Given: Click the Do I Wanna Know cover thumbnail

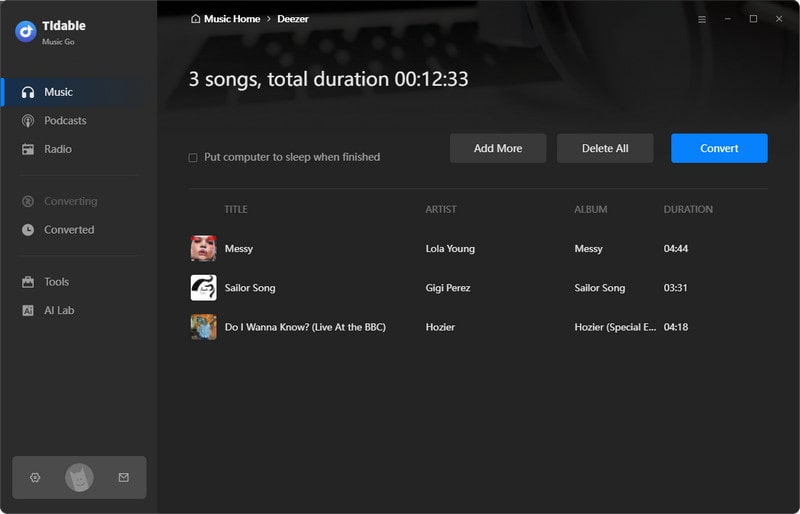Looking at the screenshot, I should click(204, 327).
